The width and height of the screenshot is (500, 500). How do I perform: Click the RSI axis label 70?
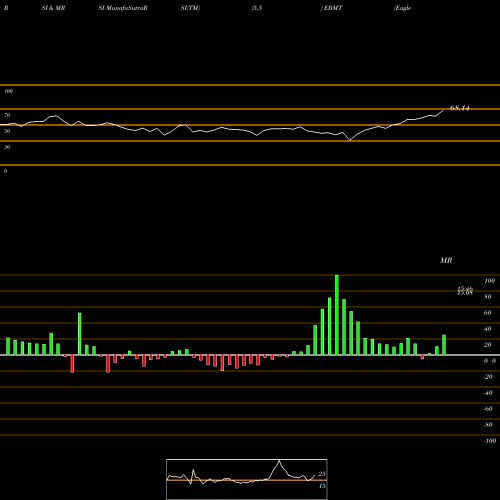click(x=7, y=115)
